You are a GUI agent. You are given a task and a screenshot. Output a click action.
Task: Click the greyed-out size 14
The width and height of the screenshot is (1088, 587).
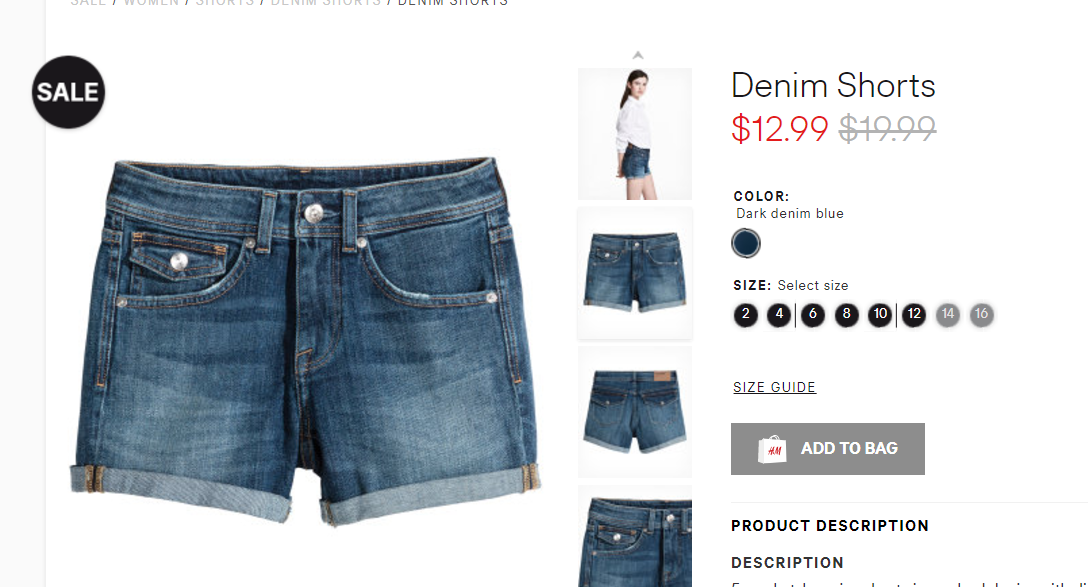[x=948, y=314]
